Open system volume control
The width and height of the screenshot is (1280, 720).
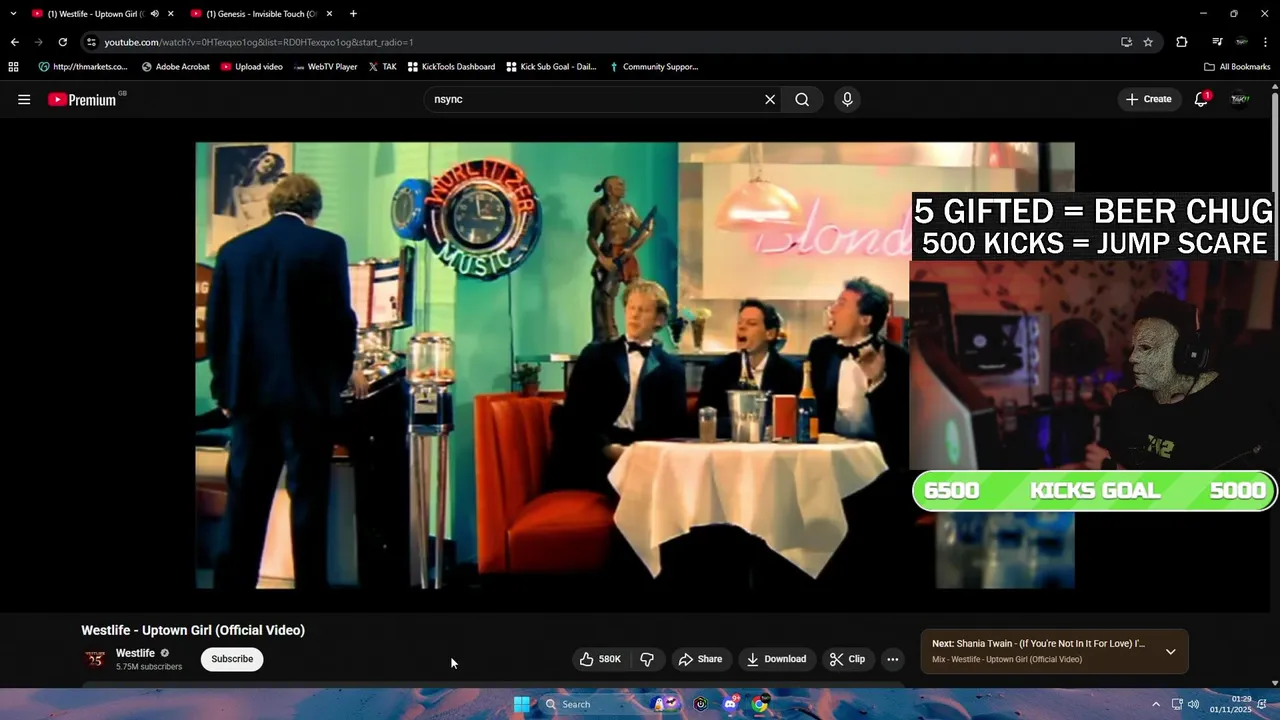pyautogui.click(x=1193, y=704)
